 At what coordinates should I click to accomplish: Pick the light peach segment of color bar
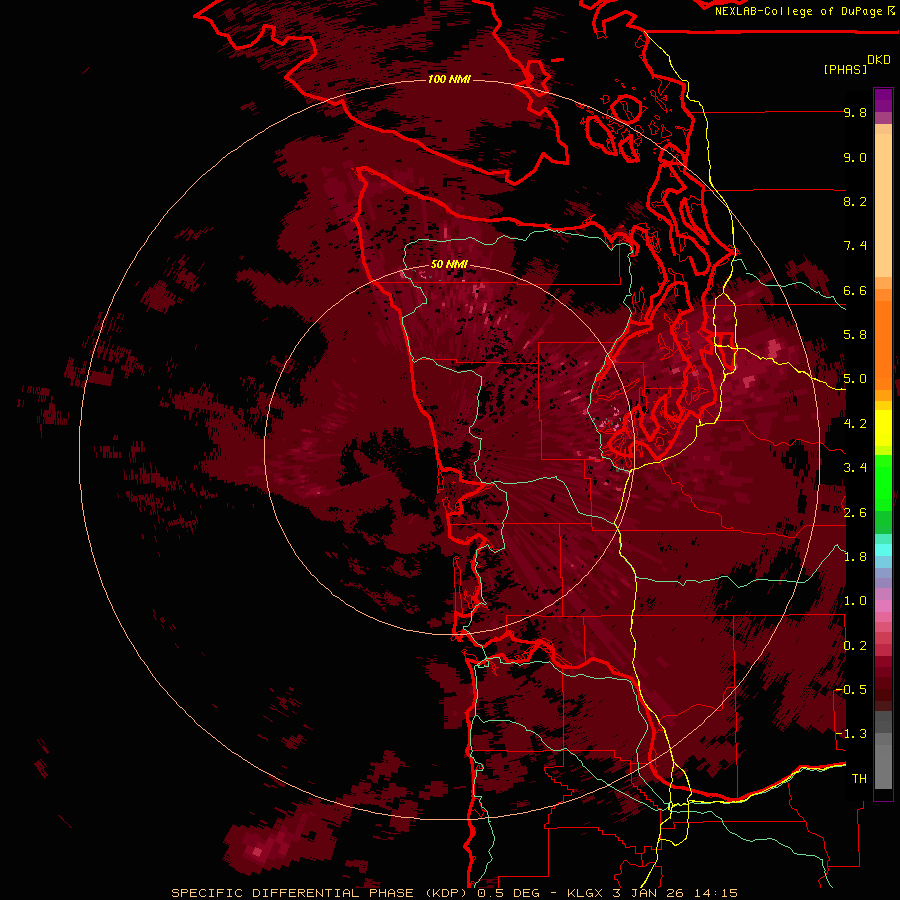tap(883, 207)
